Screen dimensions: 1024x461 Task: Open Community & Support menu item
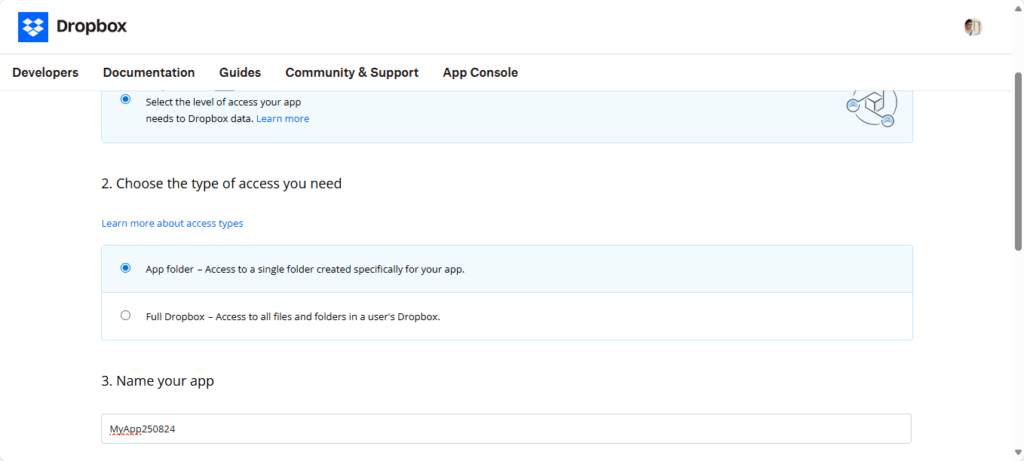352,72
